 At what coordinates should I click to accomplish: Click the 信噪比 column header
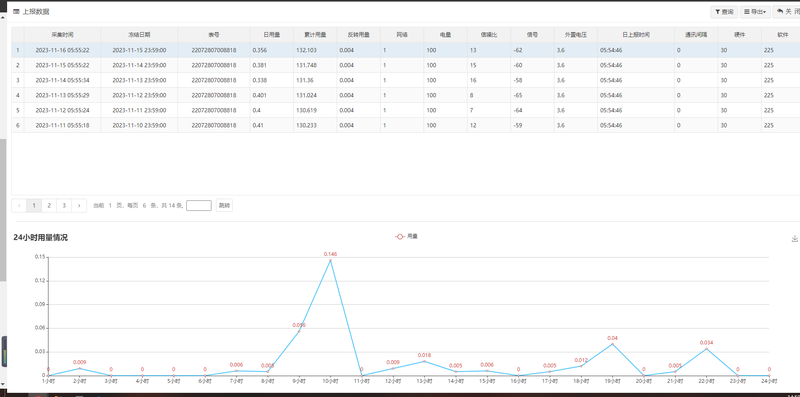coord(489,35)
